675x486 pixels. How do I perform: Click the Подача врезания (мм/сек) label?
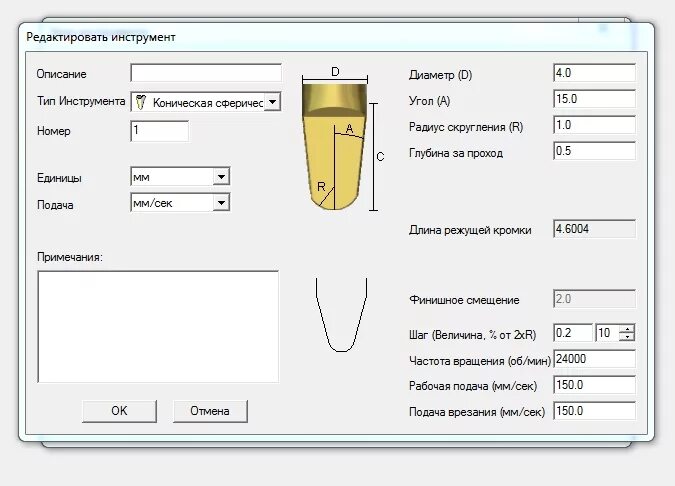pos(477,412)
